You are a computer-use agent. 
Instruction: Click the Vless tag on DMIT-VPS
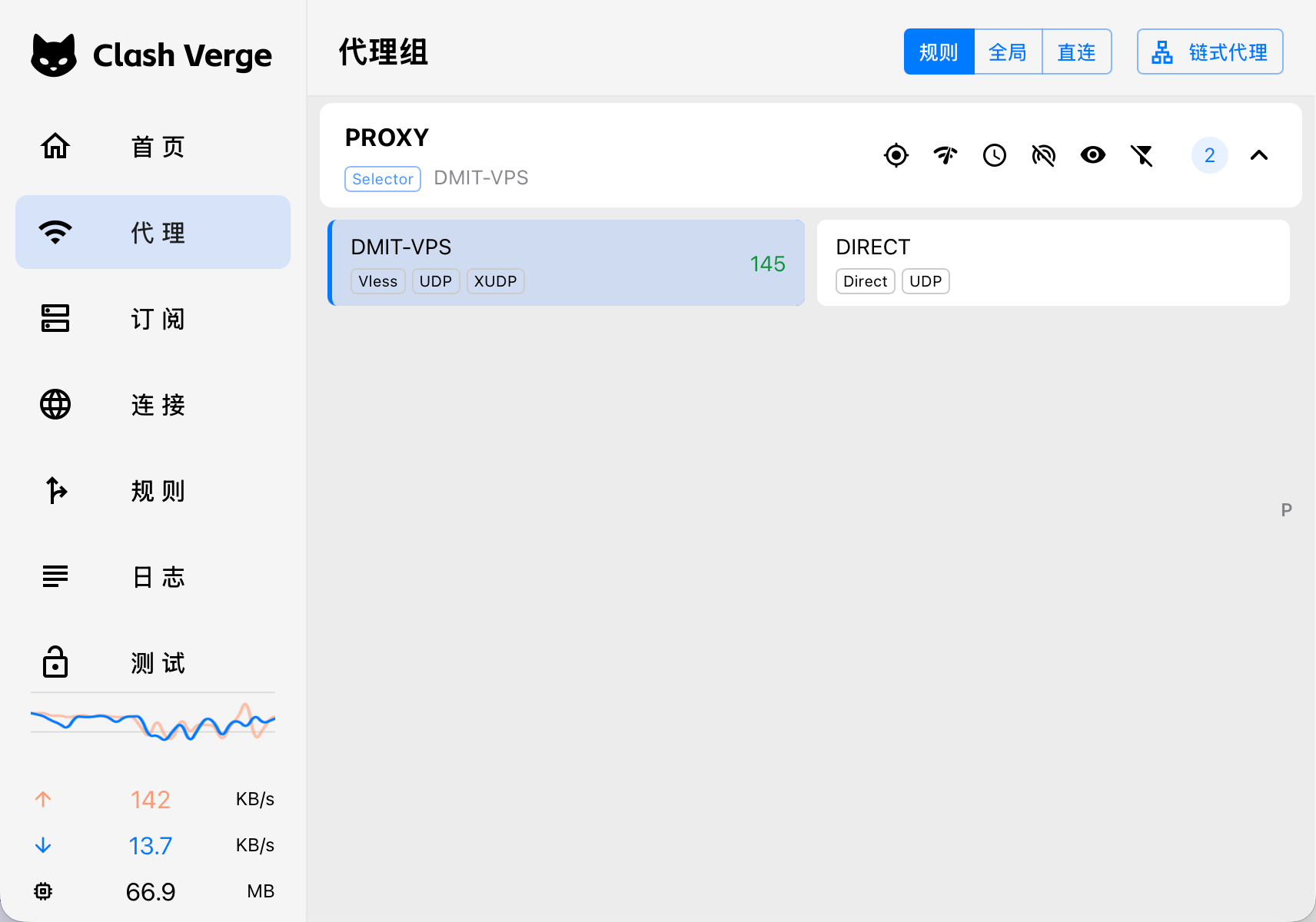click(378, 281)
